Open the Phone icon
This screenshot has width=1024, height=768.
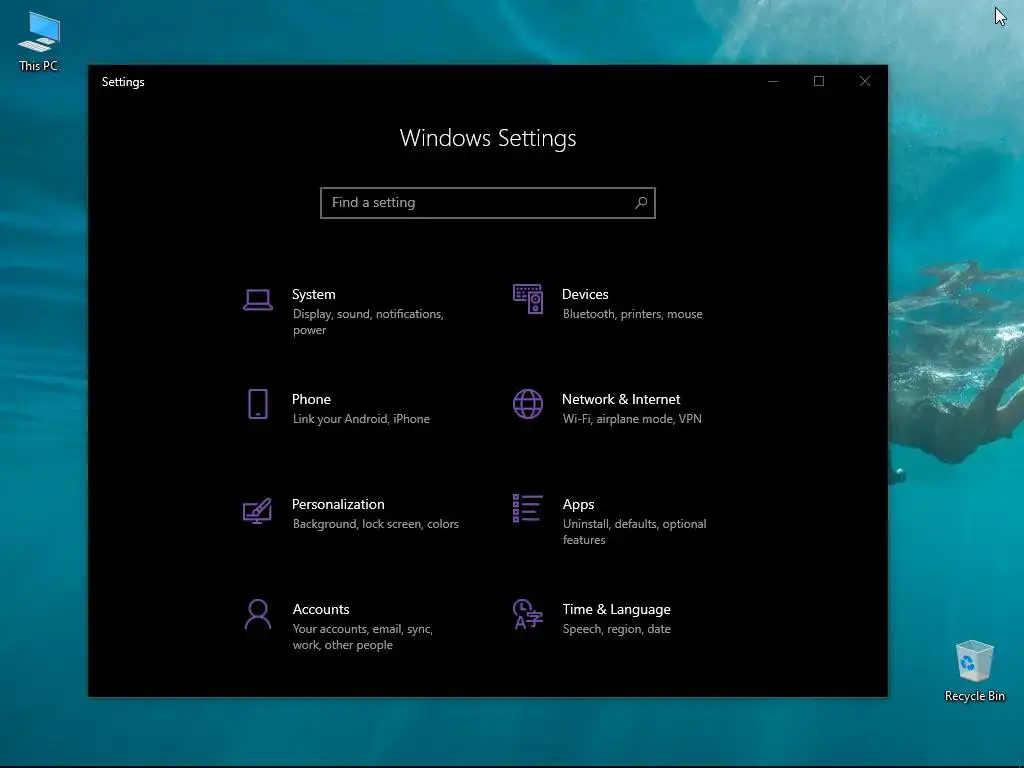258,404
